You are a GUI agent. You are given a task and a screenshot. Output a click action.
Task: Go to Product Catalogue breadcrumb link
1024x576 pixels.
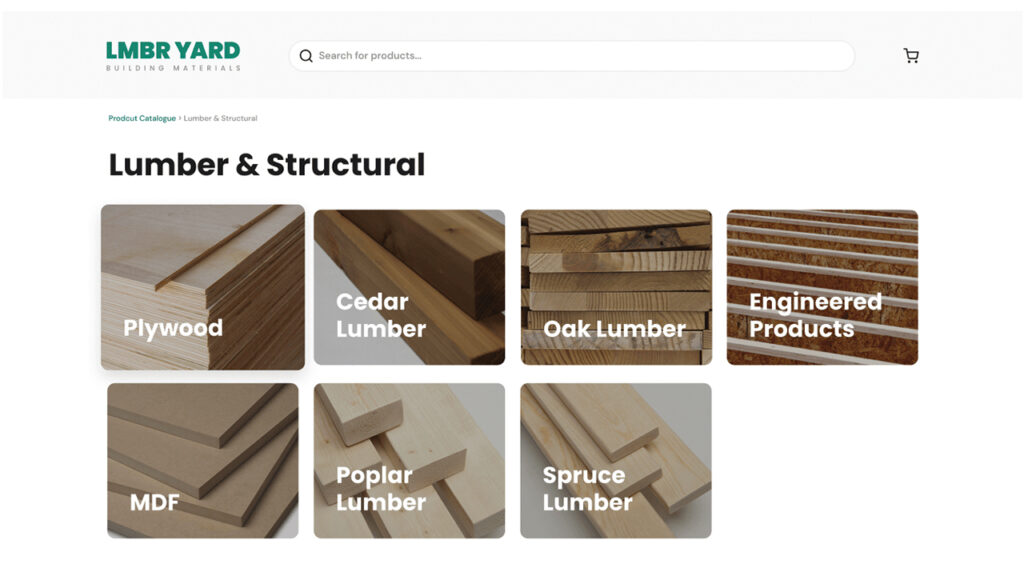[142, 118]
